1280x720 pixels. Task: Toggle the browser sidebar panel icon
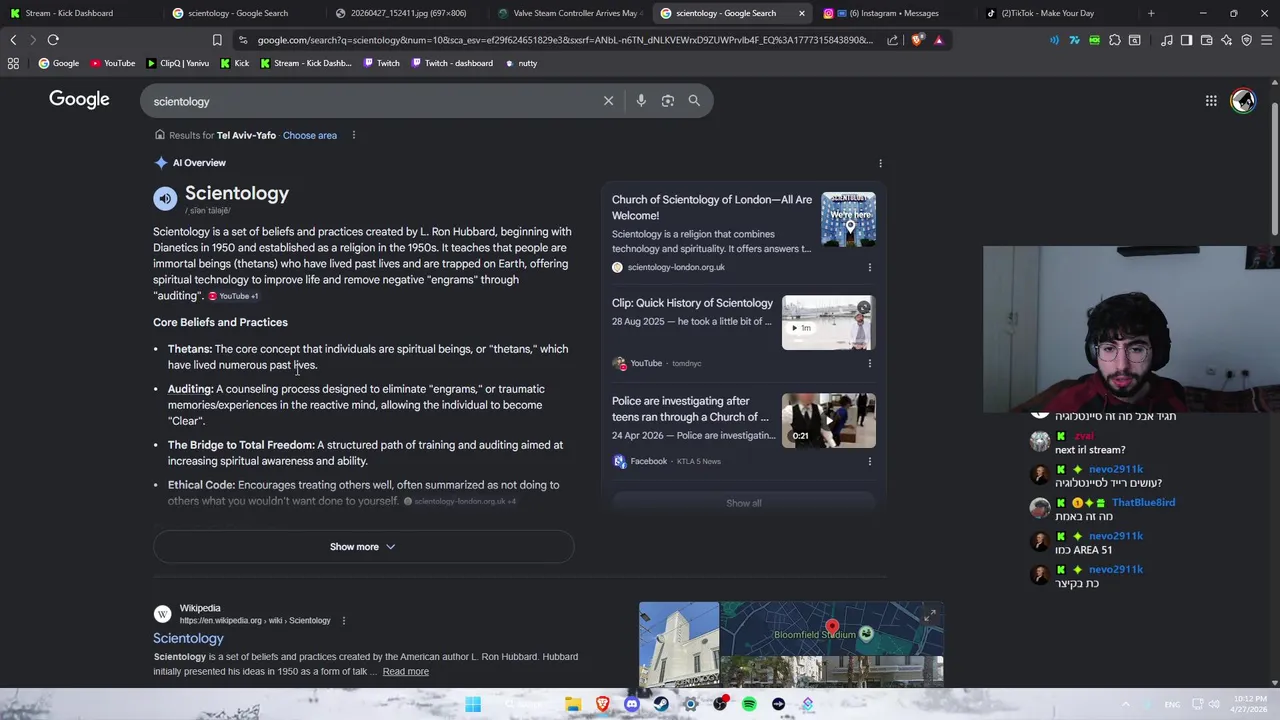1186,40
